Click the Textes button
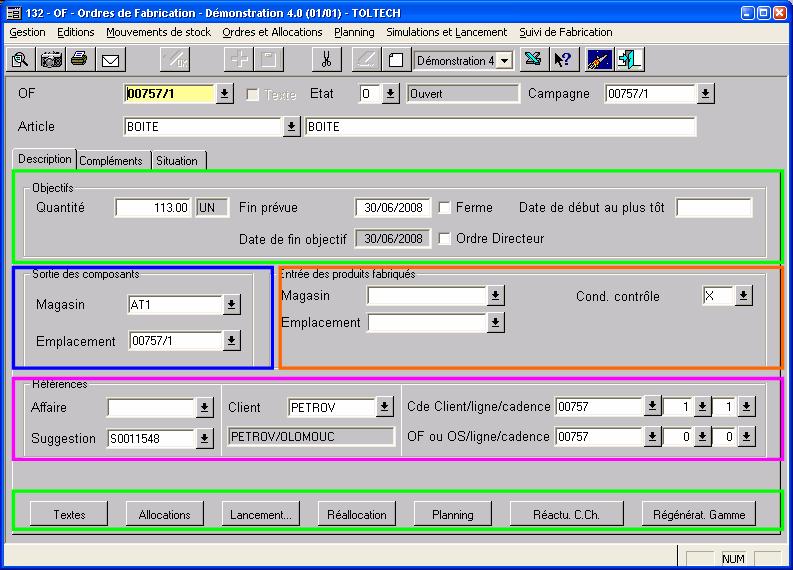Viewport: 793px width, 570px height. (69, 514)
